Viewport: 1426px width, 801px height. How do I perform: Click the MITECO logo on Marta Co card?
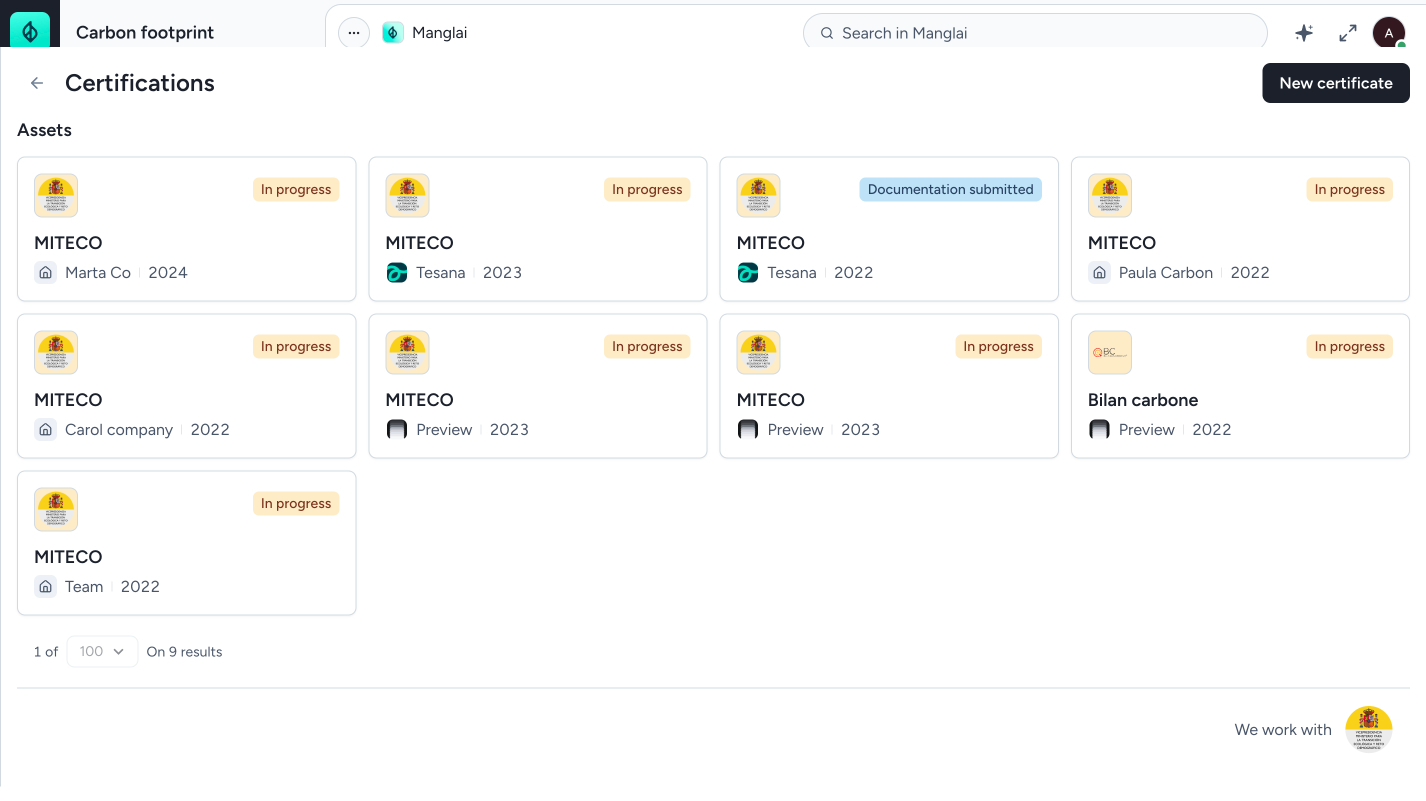pos(56,196)
